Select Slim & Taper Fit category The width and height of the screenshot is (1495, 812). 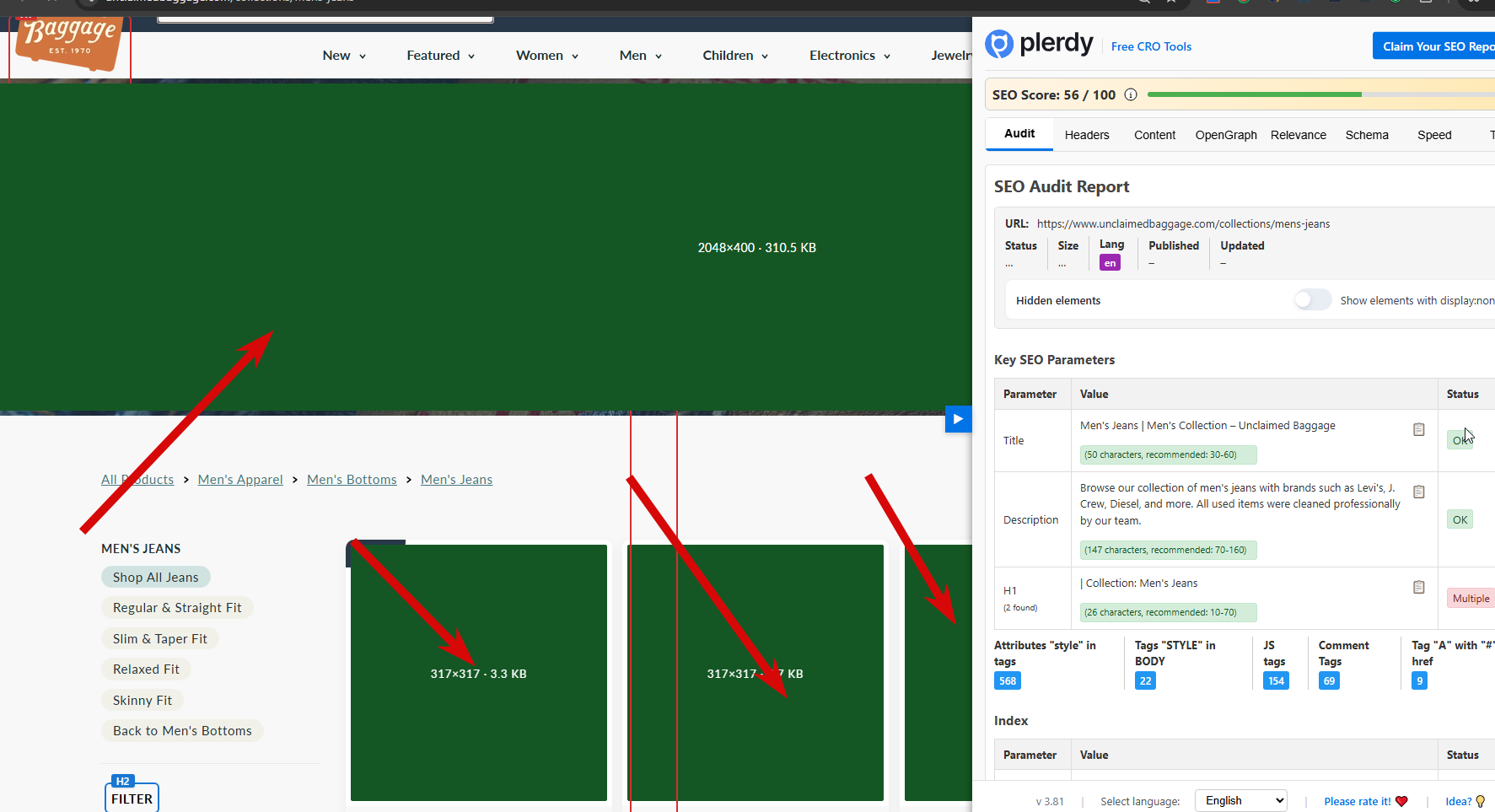160,639
